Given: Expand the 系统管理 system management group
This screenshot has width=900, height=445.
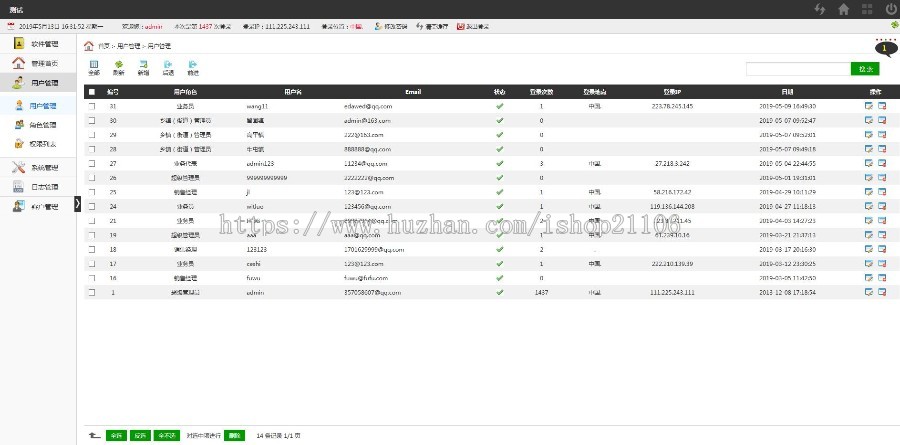Looking at the screenshot, I should point(38,168).
